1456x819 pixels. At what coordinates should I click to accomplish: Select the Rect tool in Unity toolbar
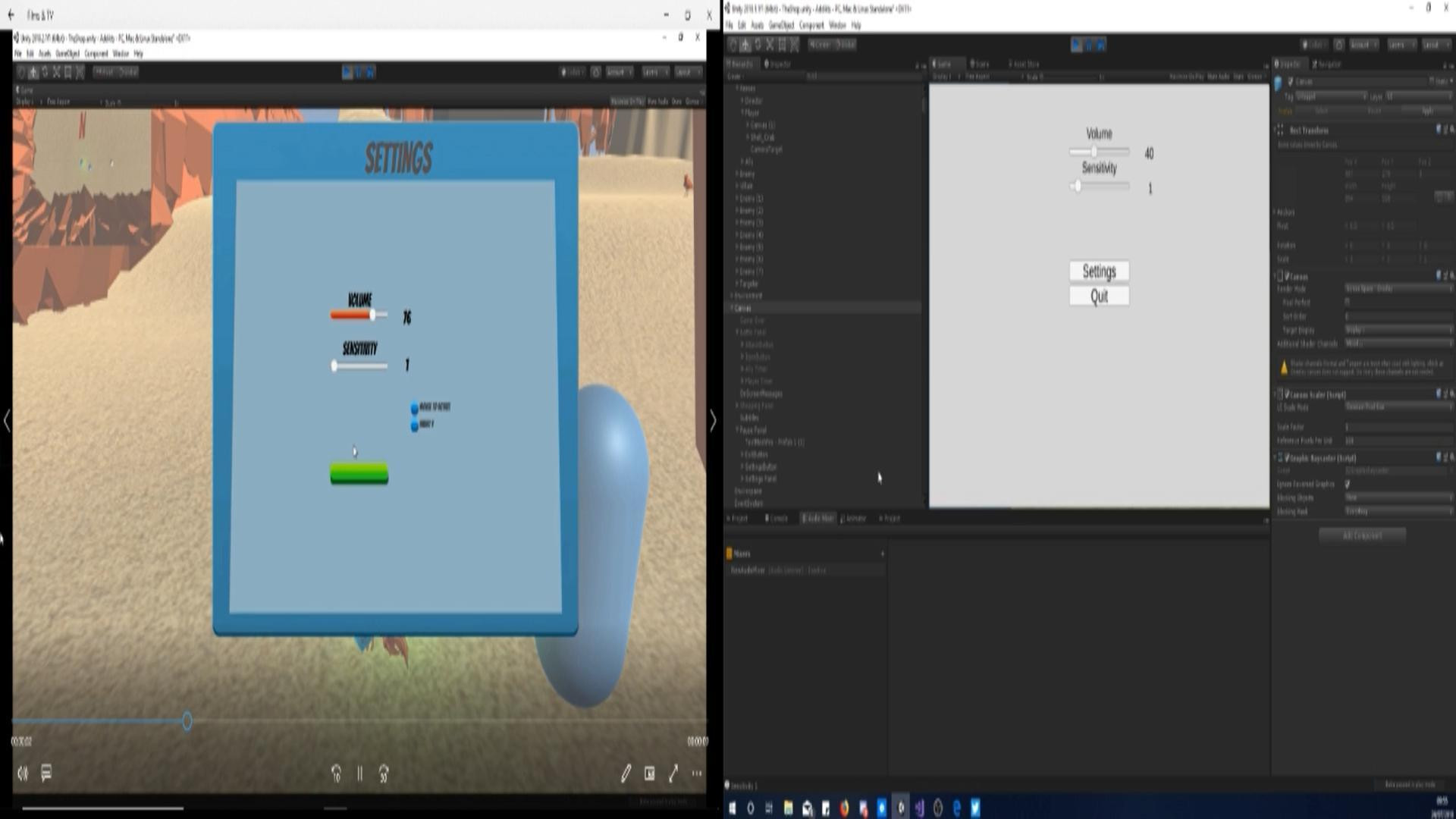coord(782,45)
